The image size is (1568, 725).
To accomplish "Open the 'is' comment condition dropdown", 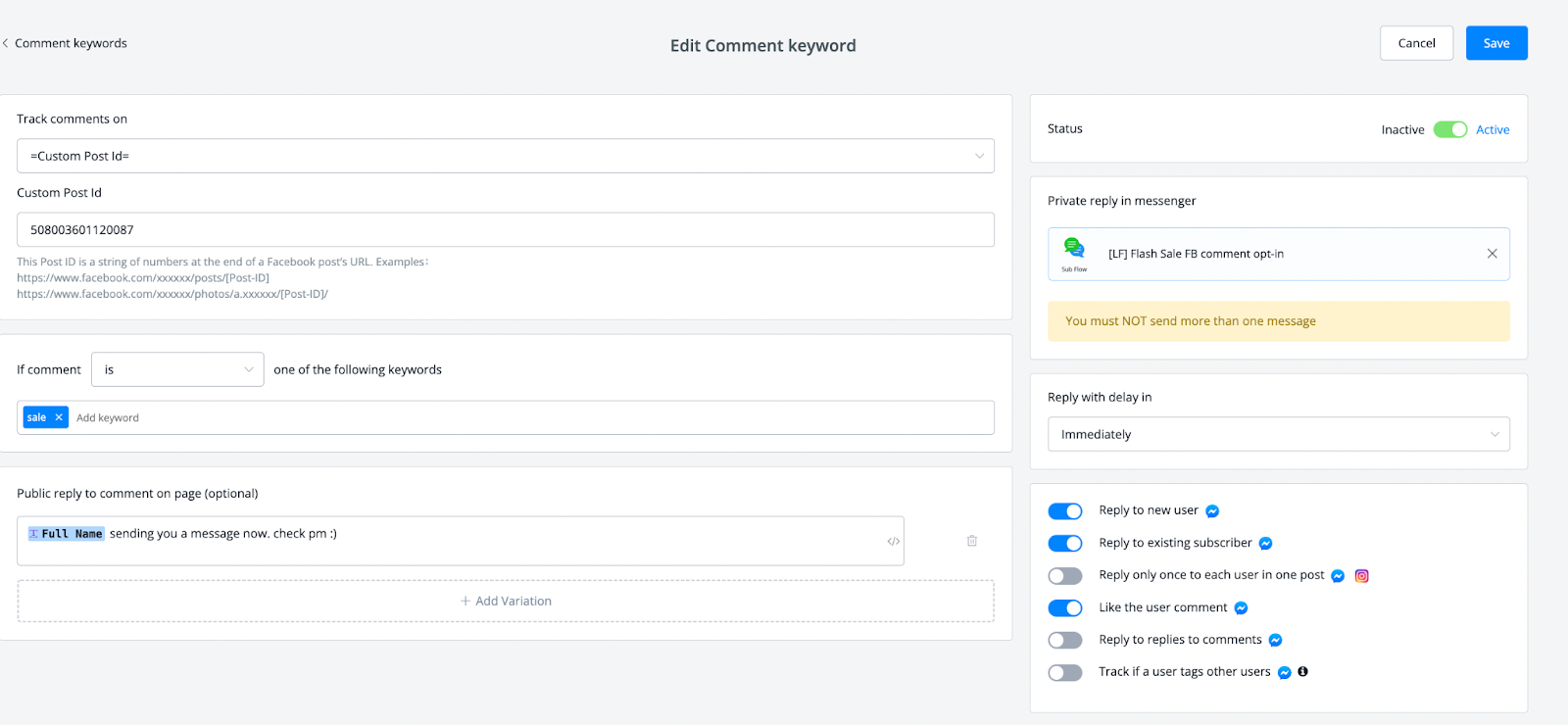I will tap(177, 369).
